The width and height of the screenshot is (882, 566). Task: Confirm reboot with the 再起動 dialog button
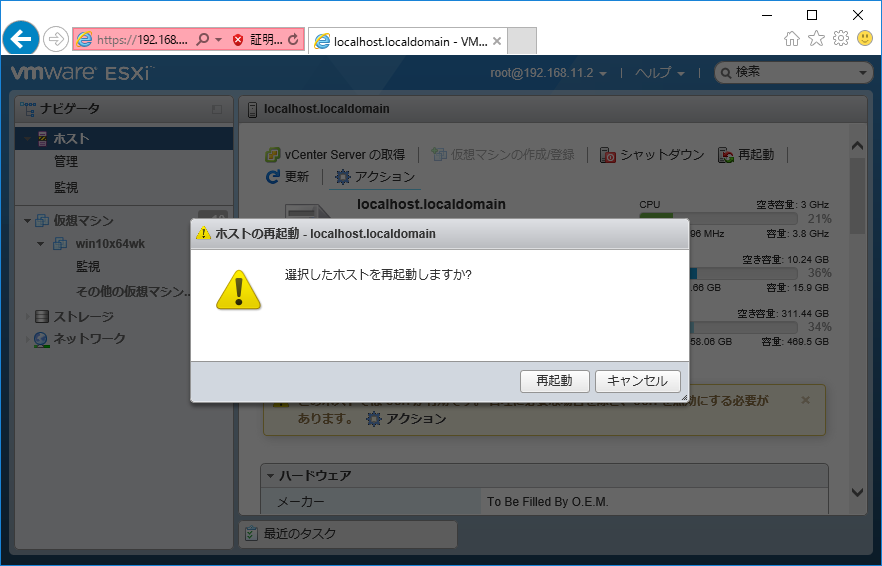[555, 381]
